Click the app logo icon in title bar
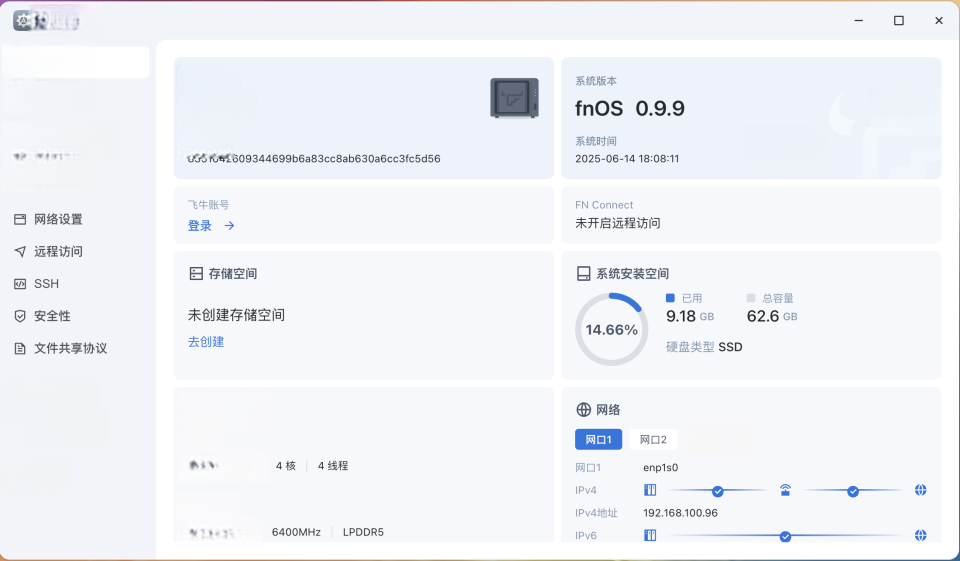The height and width of the screenshot is (561, 960). 23,21
